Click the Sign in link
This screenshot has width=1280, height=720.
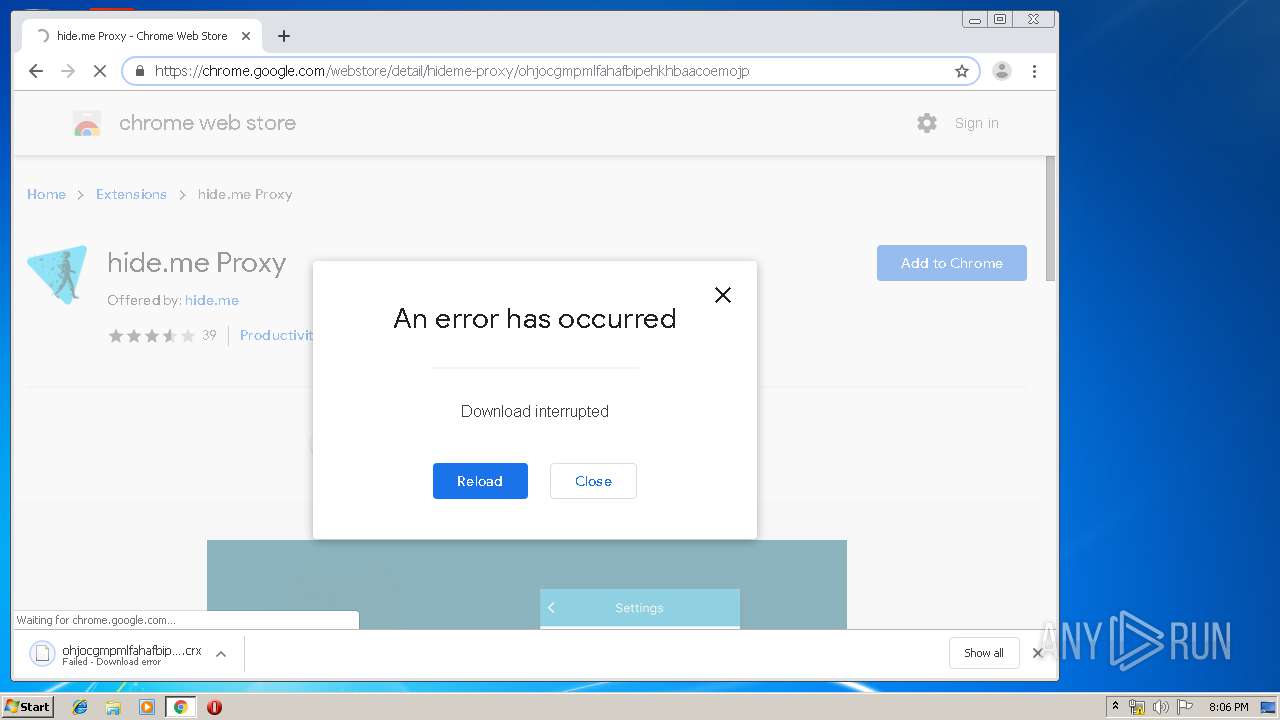coord(976,123)
